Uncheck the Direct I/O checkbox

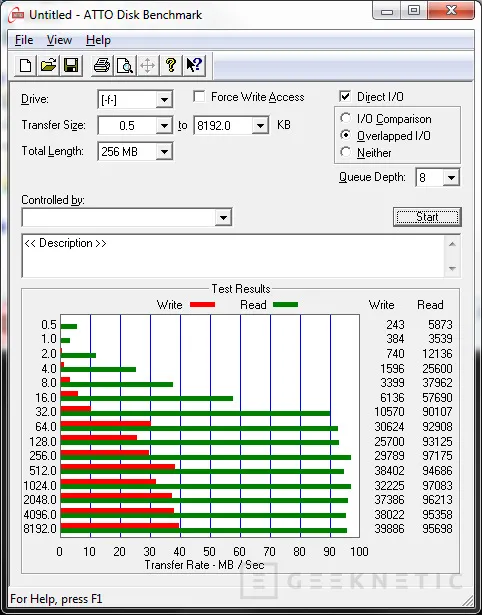[345, 96]
